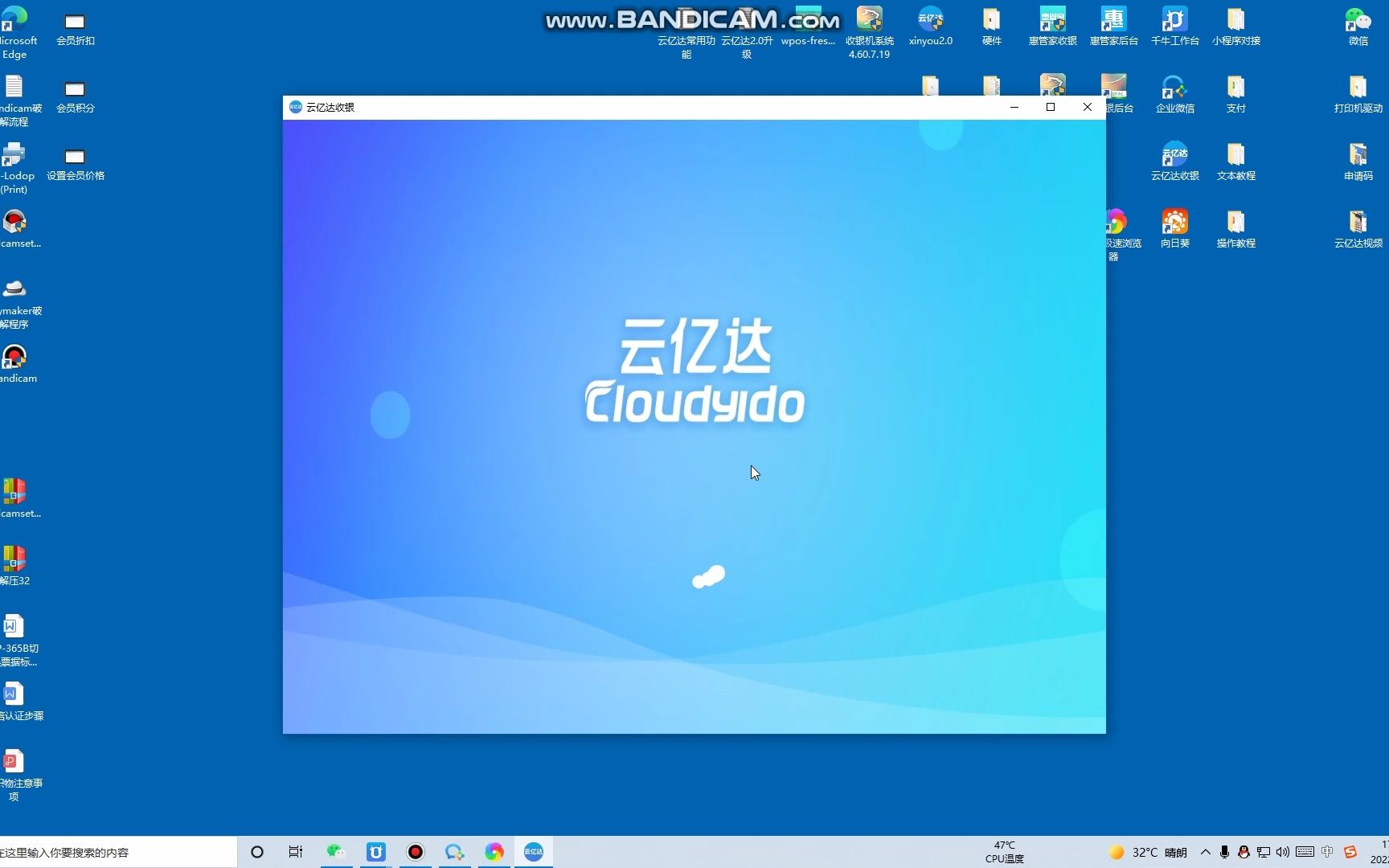Screen dimensions: 1389x868
Task: Open the speaker volume tray icon
Action: [1283, 852]
